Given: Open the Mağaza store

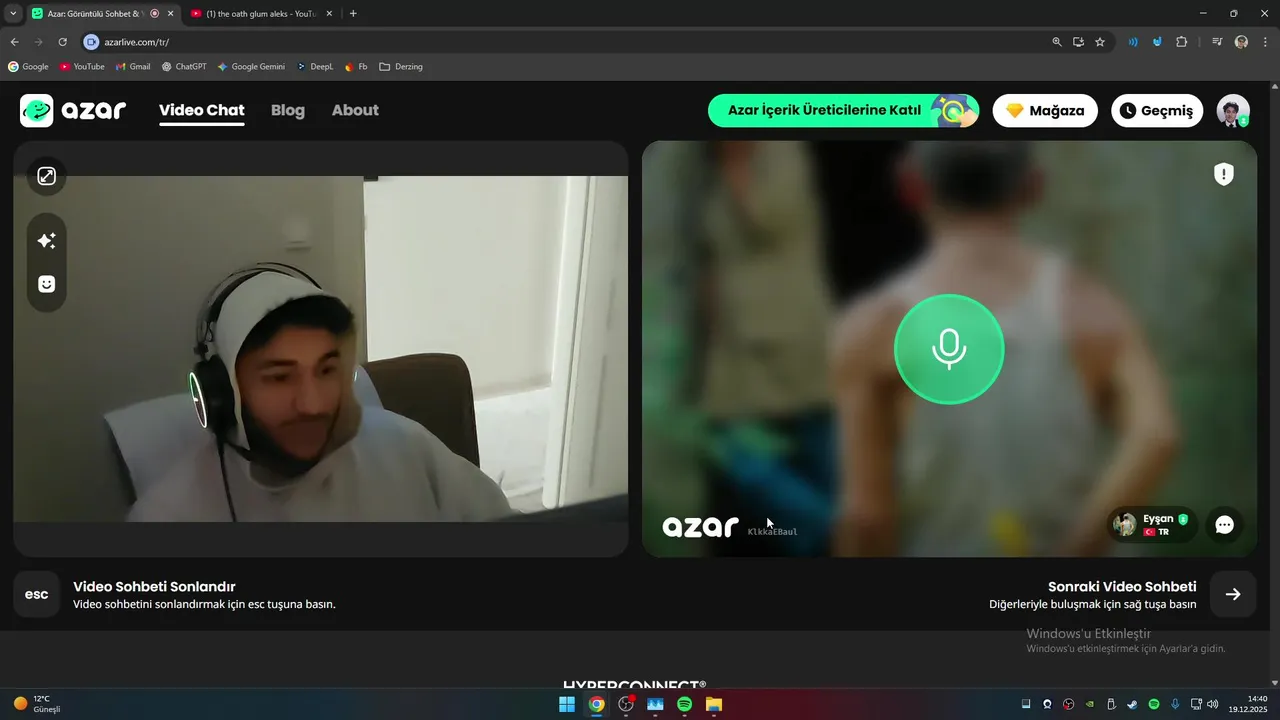Looking at the screenshot, I should [x=1045, y=110].
